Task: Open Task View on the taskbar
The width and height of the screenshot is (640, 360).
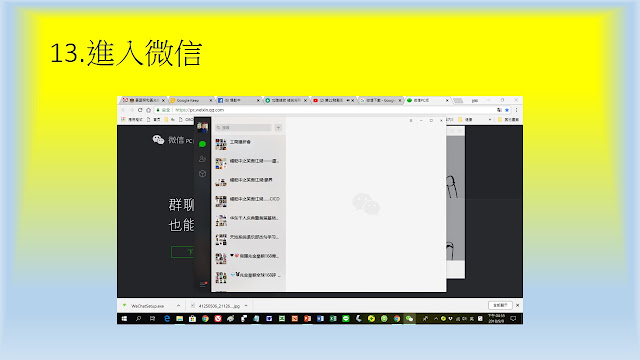Action: (x=152, y=319)
